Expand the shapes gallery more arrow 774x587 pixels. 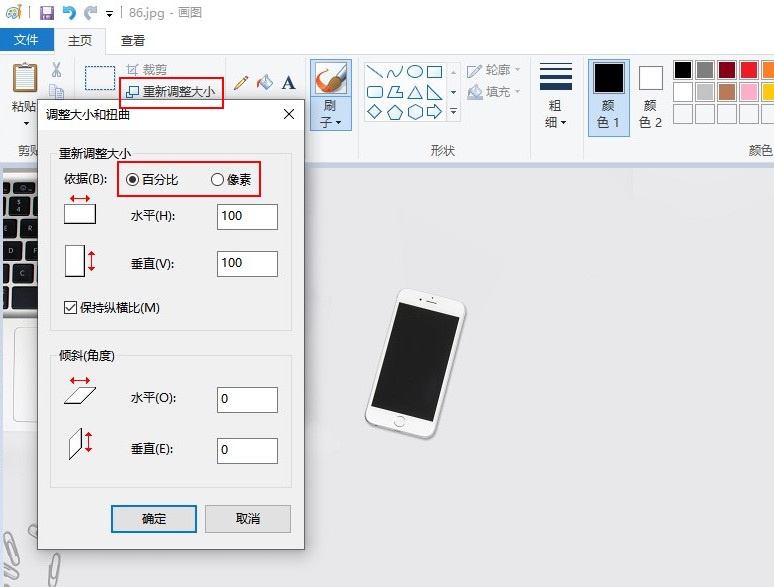point(453,112)
